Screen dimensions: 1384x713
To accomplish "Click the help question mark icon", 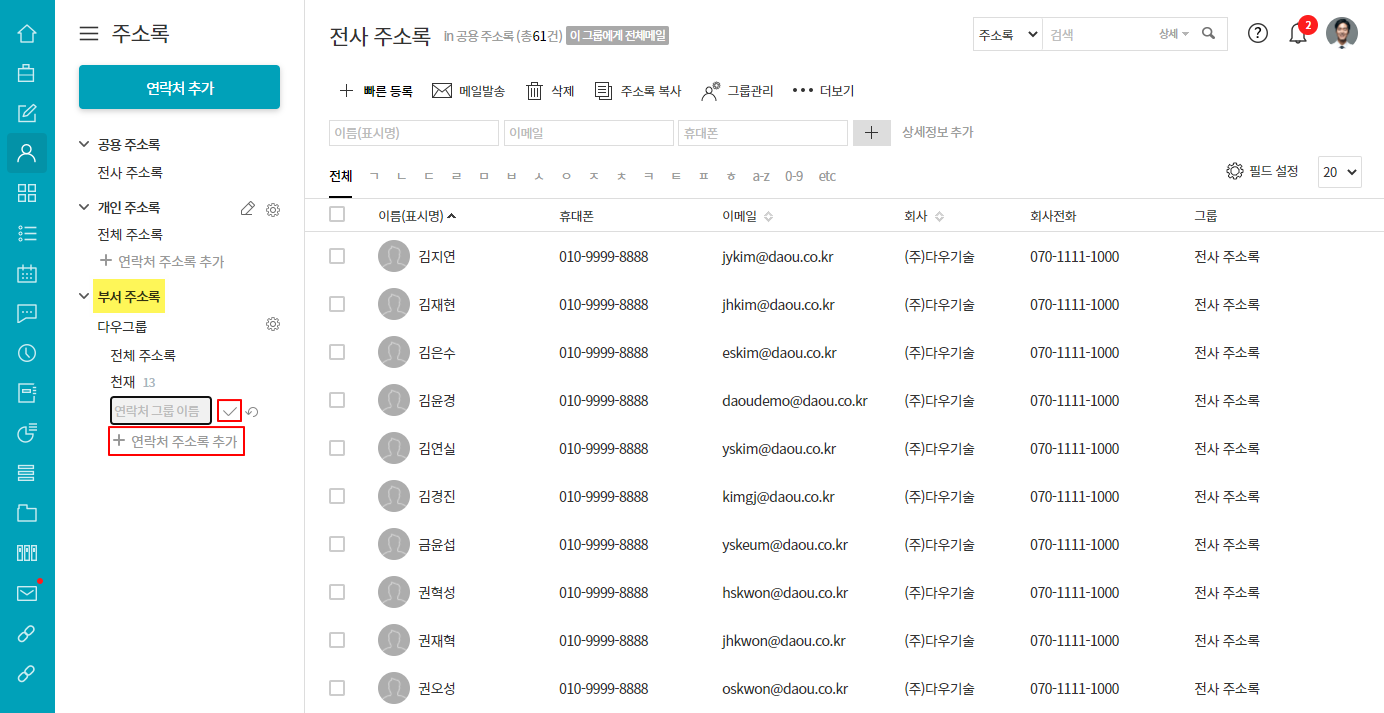I will click(1258, 33).
